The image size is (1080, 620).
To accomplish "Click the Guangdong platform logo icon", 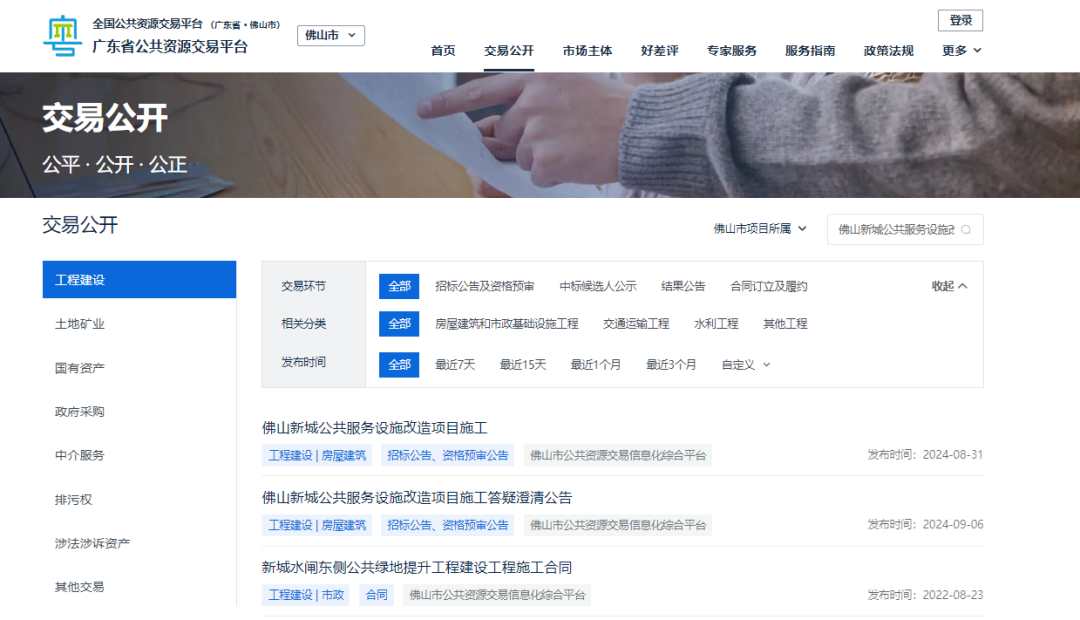I will 64,36.
